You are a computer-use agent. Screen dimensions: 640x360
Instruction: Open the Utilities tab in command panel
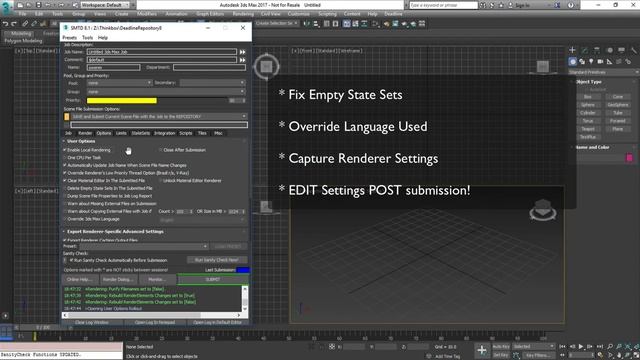tap(633, 50)
